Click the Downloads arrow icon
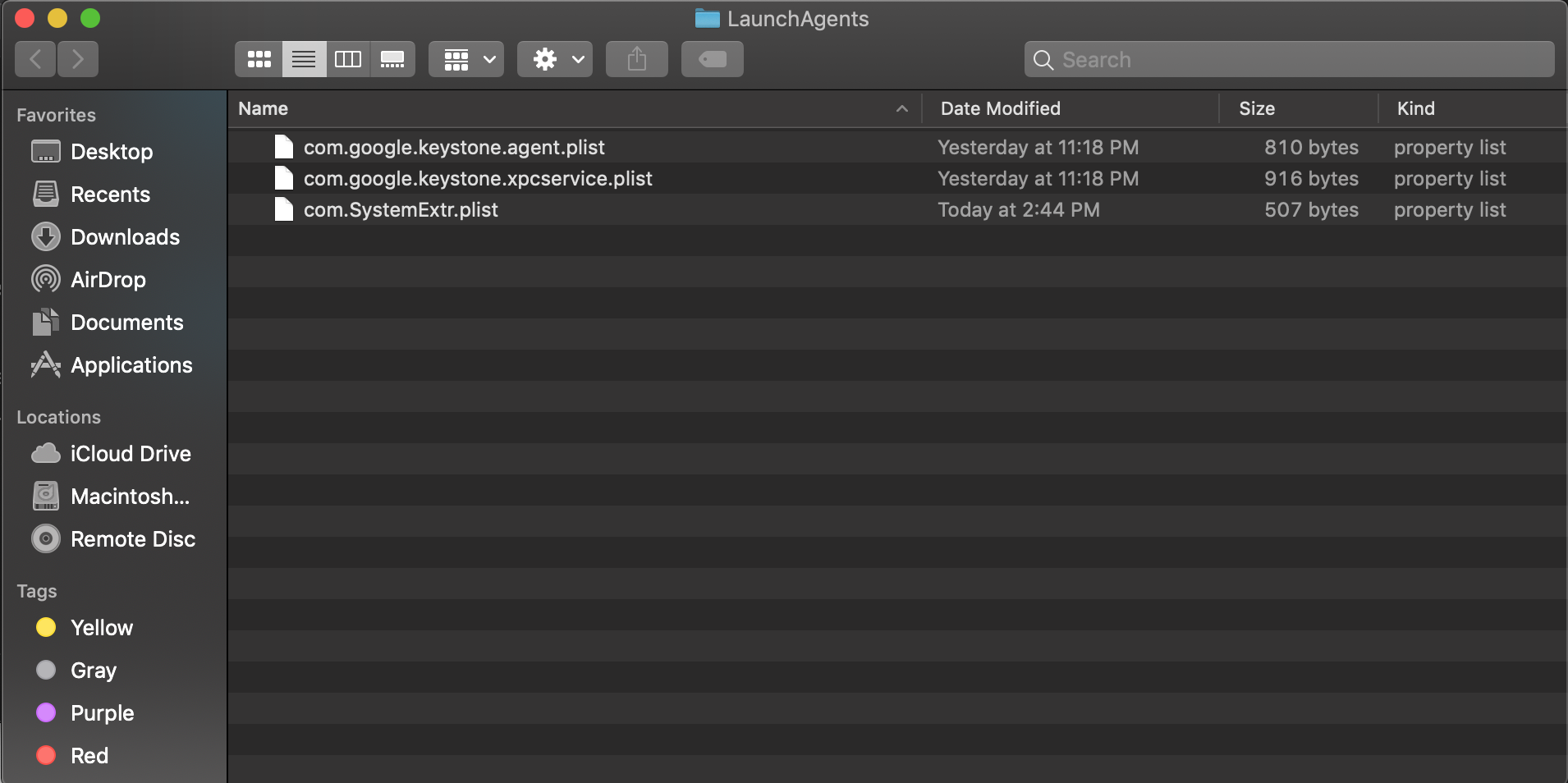 coord(46,237)
